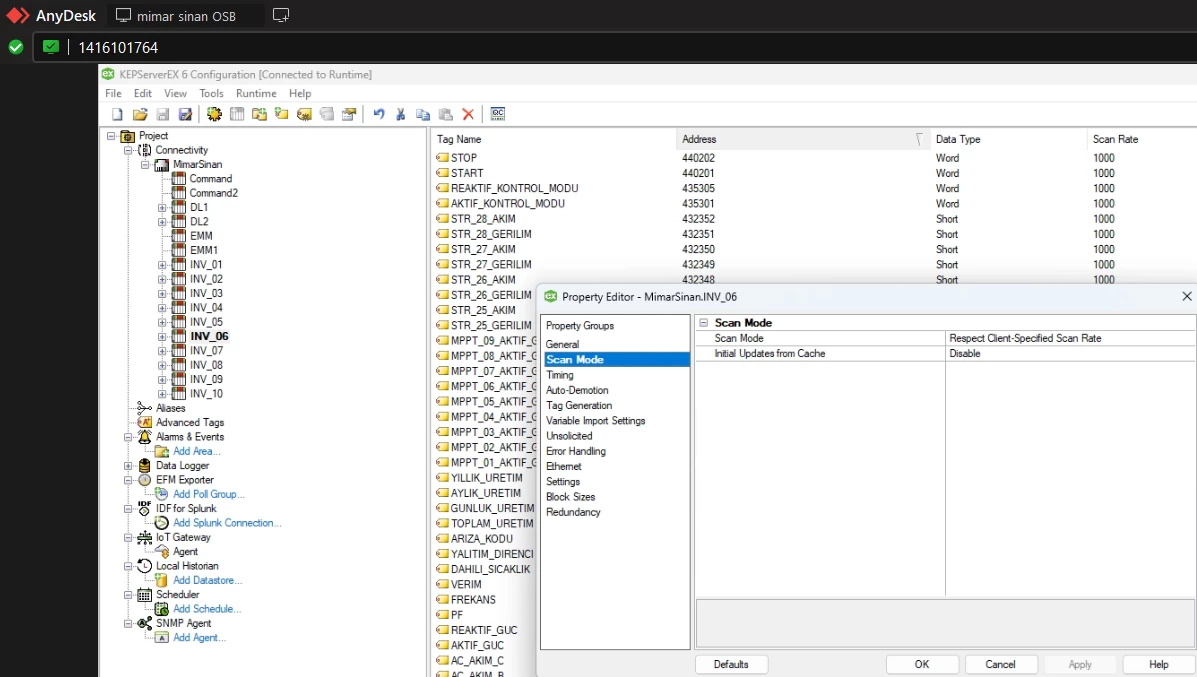Collapse the Connectivity tree node
This screenshot has height=677, width=1197.
coord(128,150)
